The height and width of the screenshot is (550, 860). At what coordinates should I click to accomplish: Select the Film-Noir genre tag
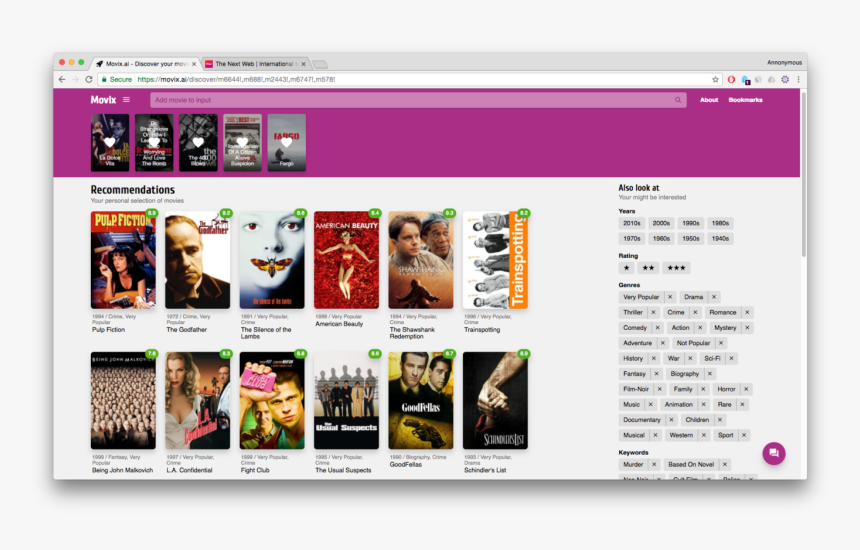636,389
